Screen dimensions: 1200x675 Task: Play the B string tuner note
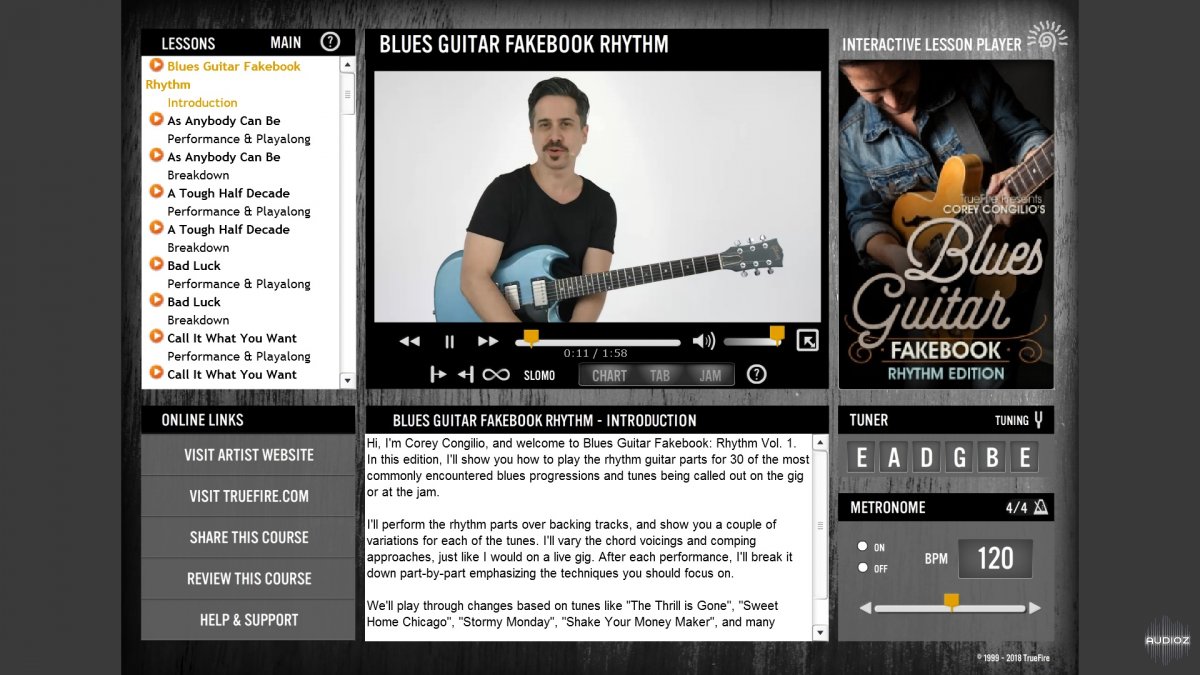992,458
